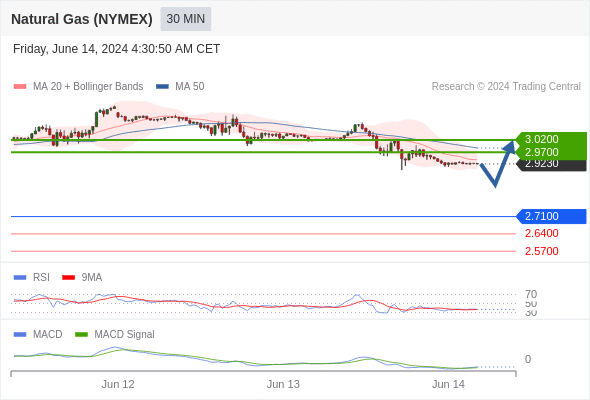Click the MA 50 legend color swatch
Image resolution: width=590 pixels, height=400 pixels.
[162, 87]
